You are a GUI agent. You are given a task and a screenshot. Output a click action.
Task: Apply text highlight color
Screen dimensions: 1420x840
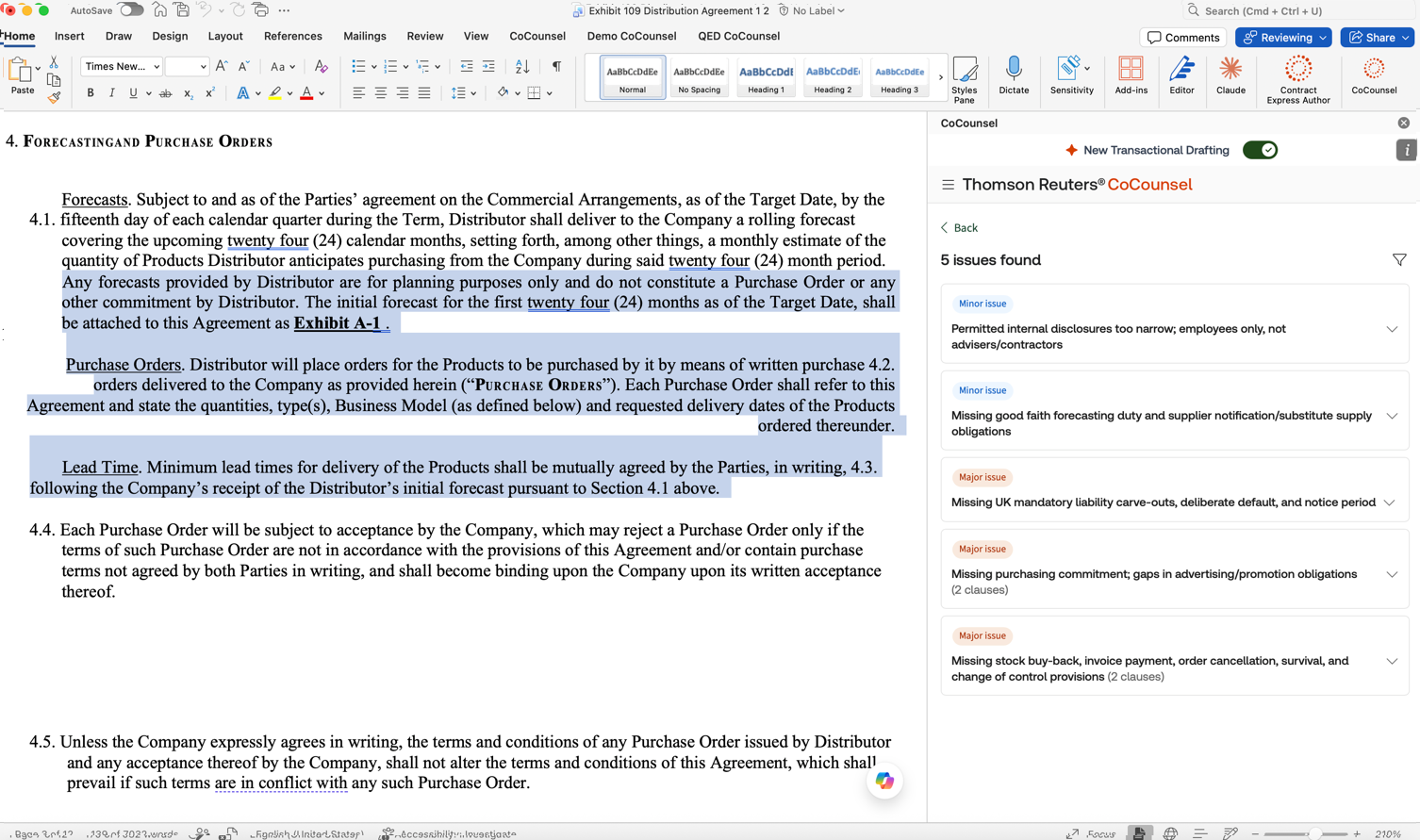point(275,93)
